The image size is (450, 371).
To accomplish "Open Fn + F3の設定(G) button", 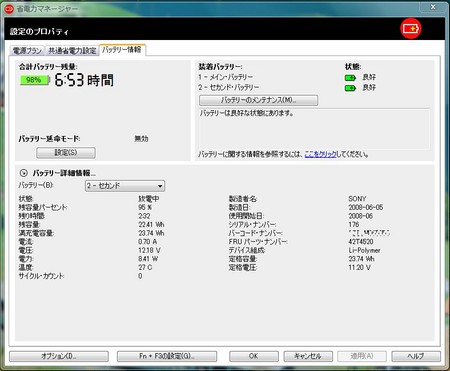I will [167, 356].
